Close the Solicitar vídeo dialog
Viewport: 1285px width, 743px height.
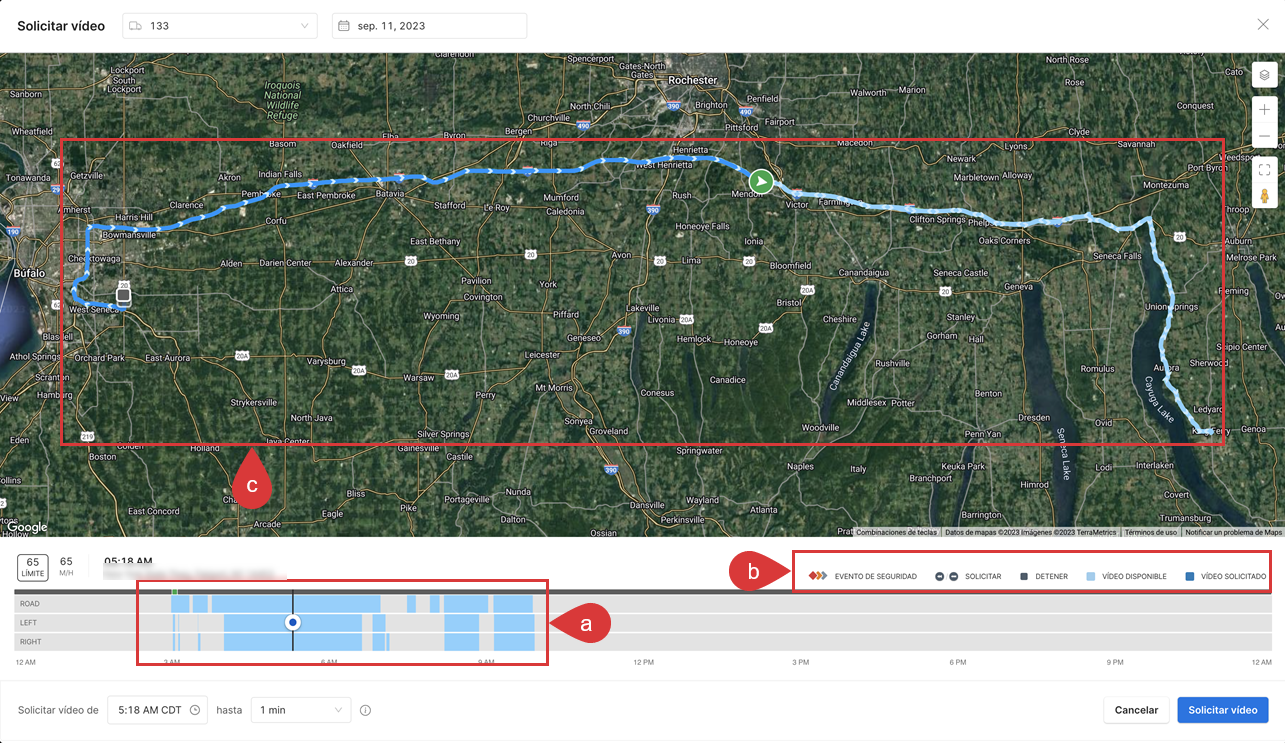1263,25
